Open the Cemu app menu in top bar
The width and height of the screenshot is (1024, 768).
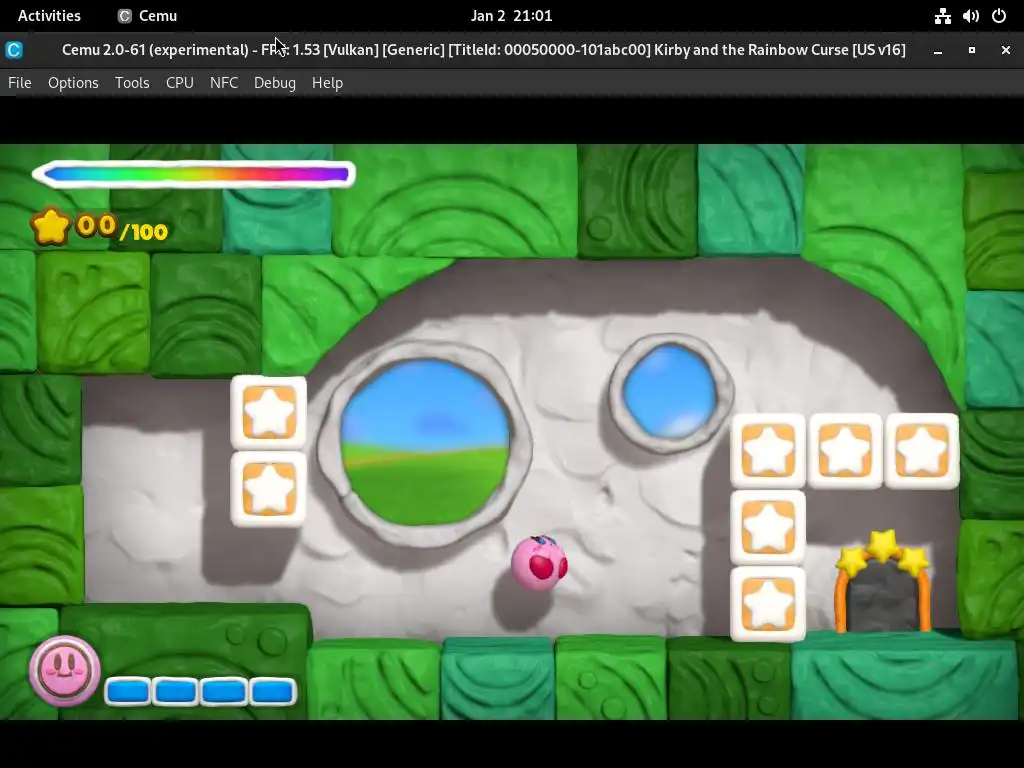click(x=148, y=16)
